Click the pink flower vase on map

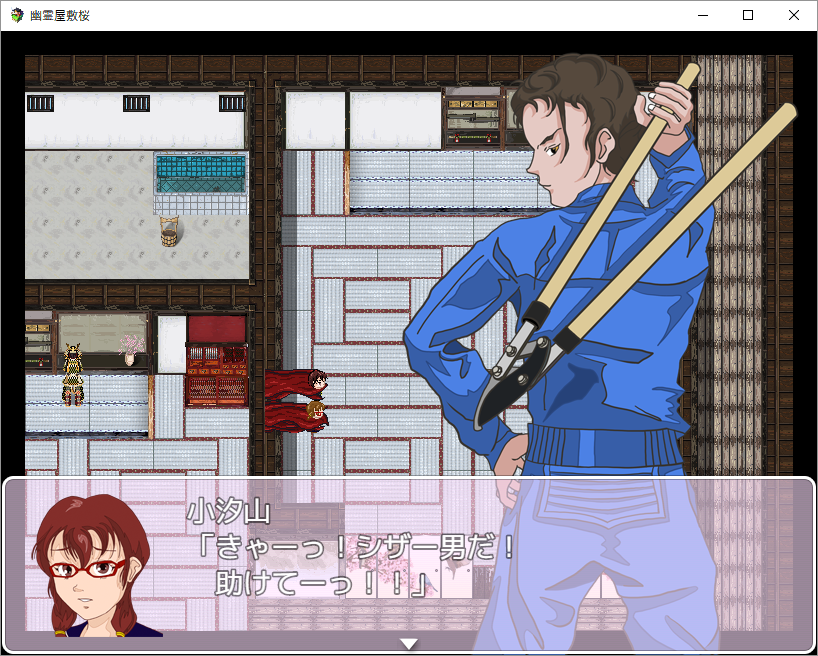pyautogui.click(x=129, y=350)
